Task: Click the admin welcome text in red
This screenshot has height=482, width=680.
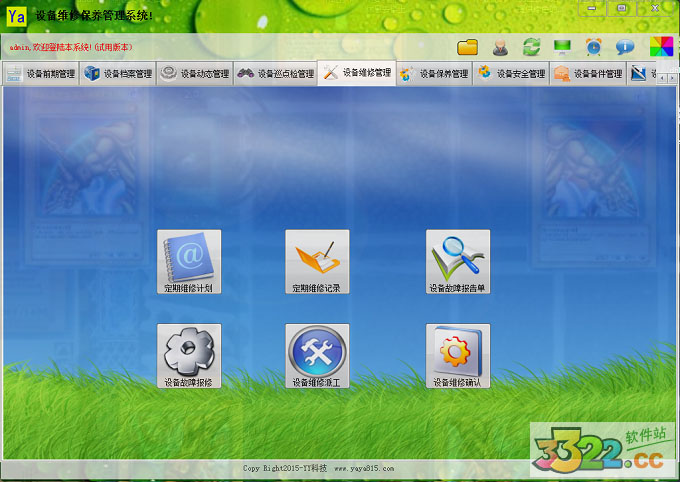Action: tap(71, 47)
